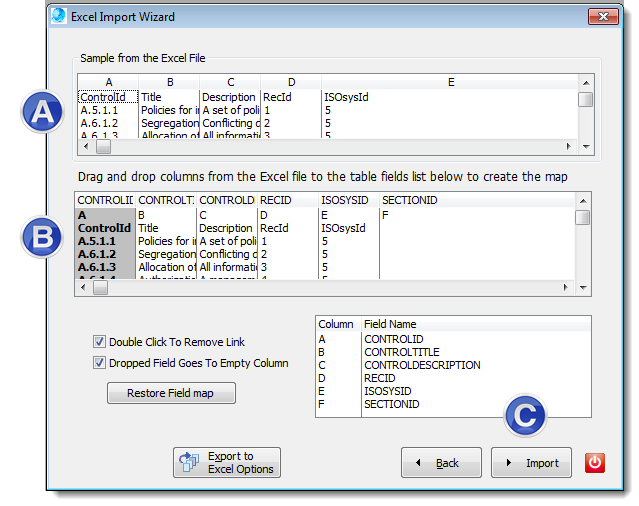Select the ISOSYSID row in field map list
639x506 pixels.
click(453, 391)
